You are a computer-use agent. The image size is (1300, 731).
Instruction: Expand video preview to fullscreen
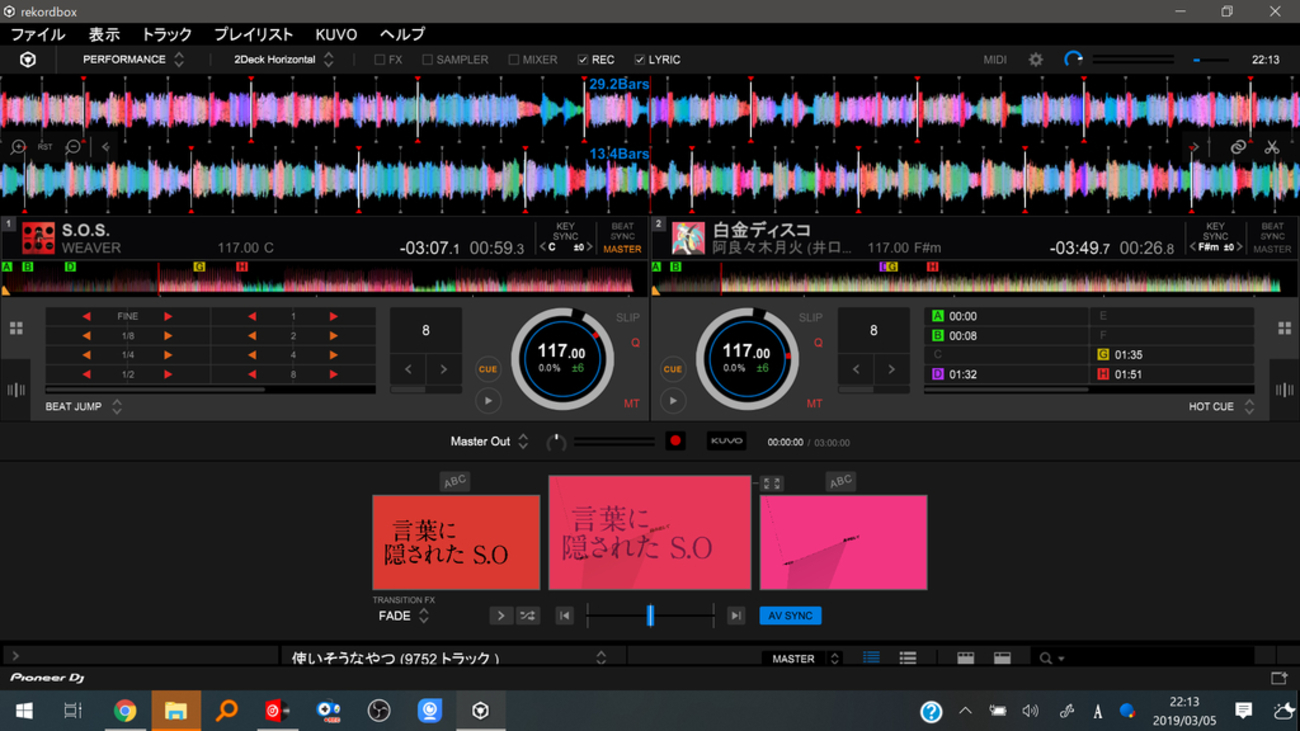pos(772,483)
